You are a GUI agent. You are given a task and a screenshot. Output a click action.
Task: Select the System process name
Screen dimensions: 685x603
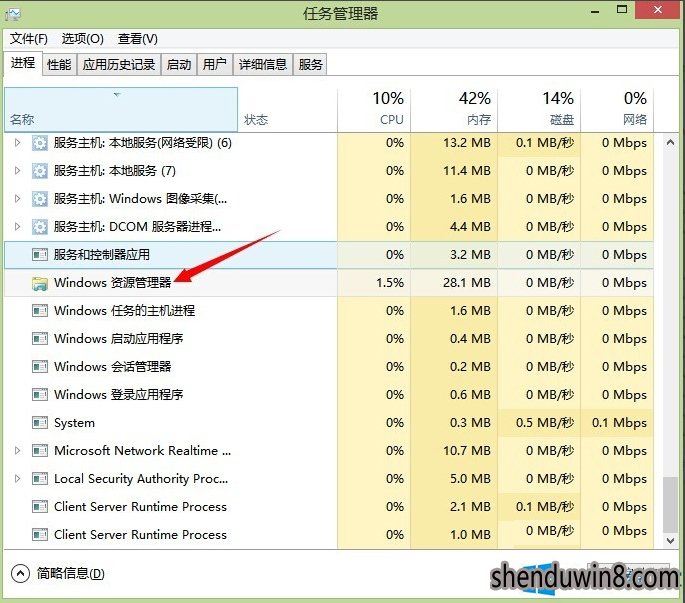(74, 423)
